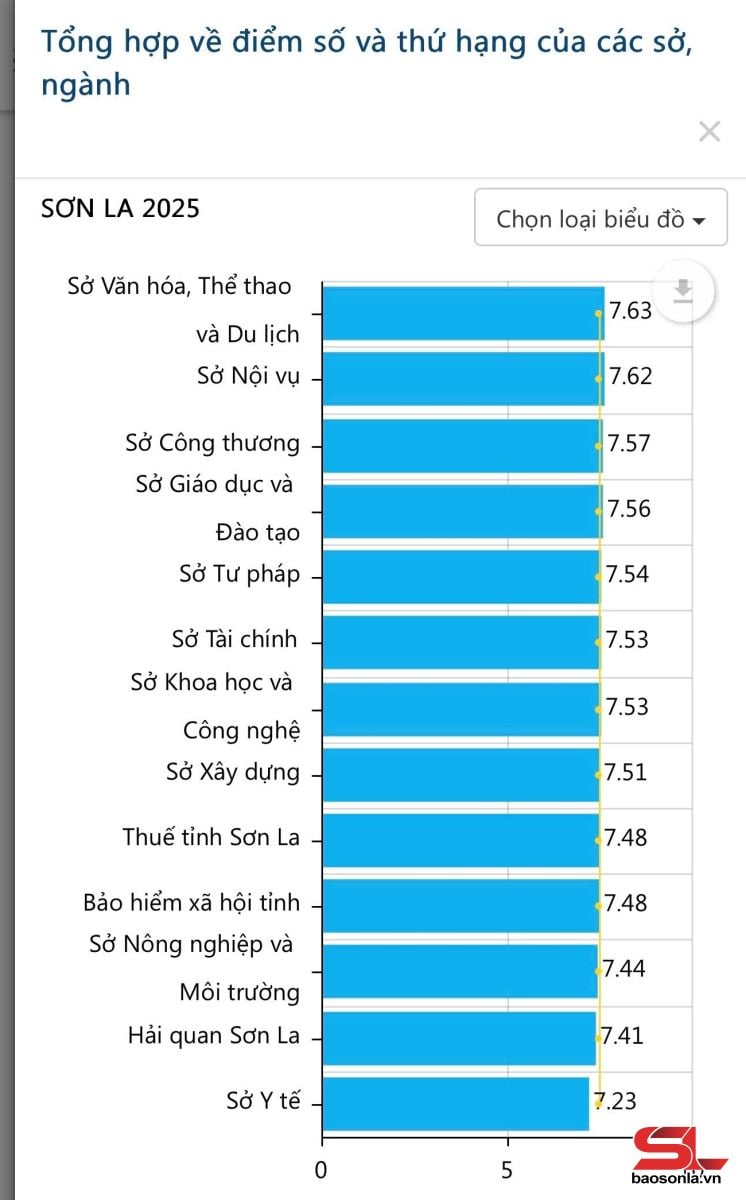This screenshot has height=1200, width=746.
Task: Download the chart using the arrow icon
Action: (683, 292)
